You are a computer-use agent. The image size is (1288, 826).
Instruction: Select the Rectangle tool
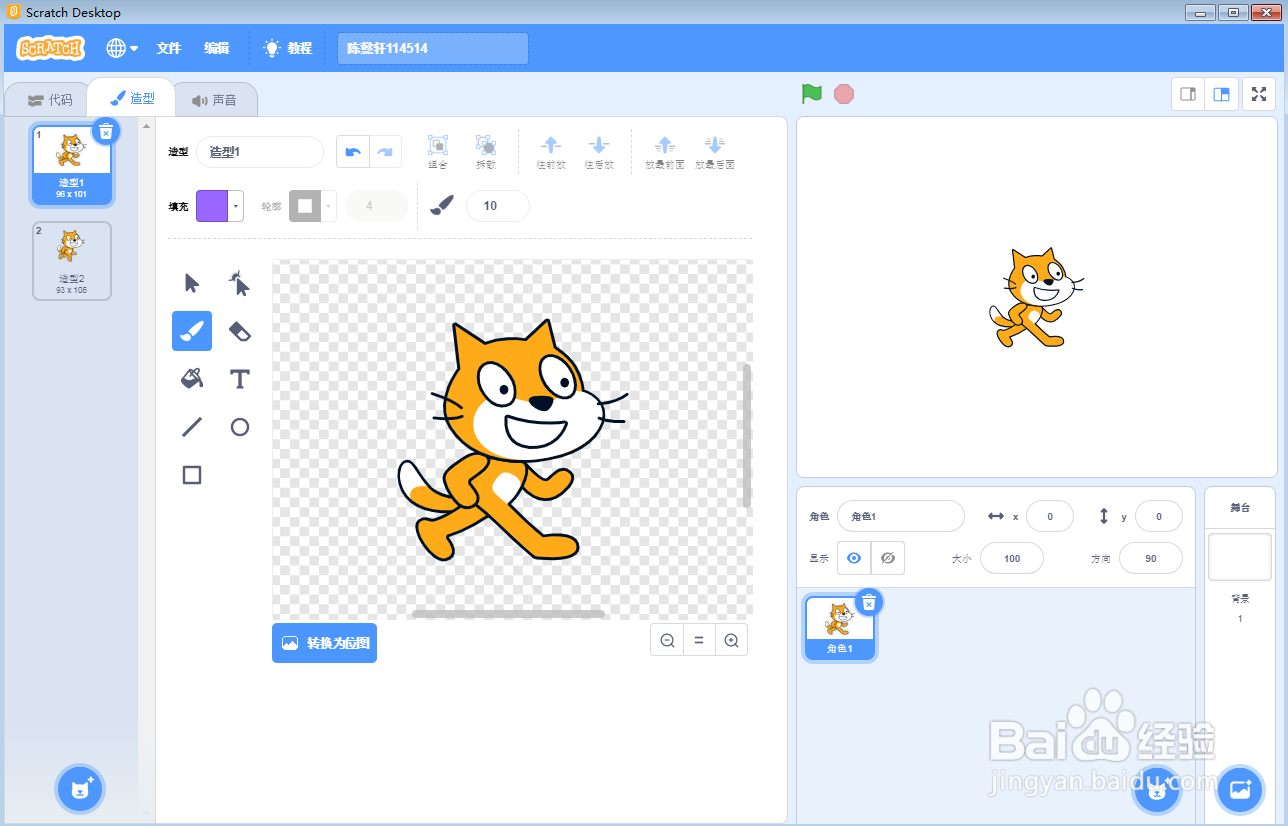[192, 475]
